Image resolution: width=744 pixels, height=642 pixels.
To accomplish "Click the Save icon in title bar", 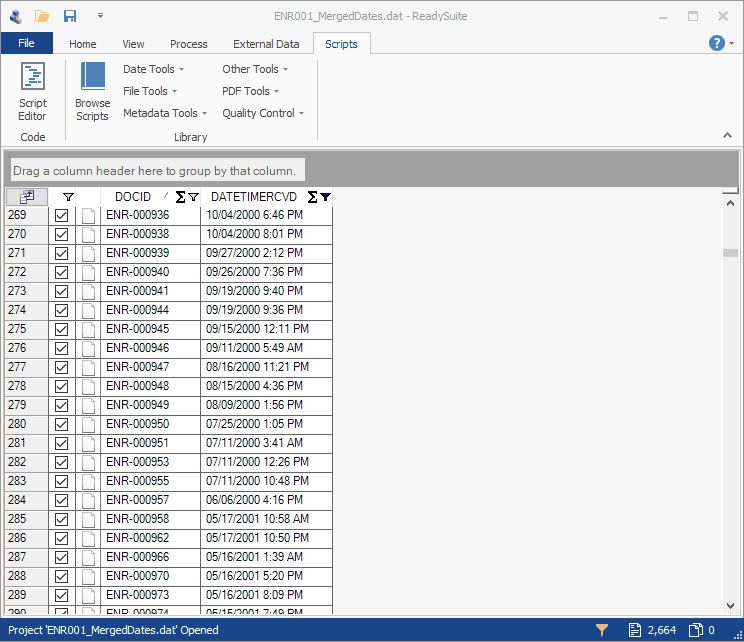I will pyautogui.click(x=70, y=16).
